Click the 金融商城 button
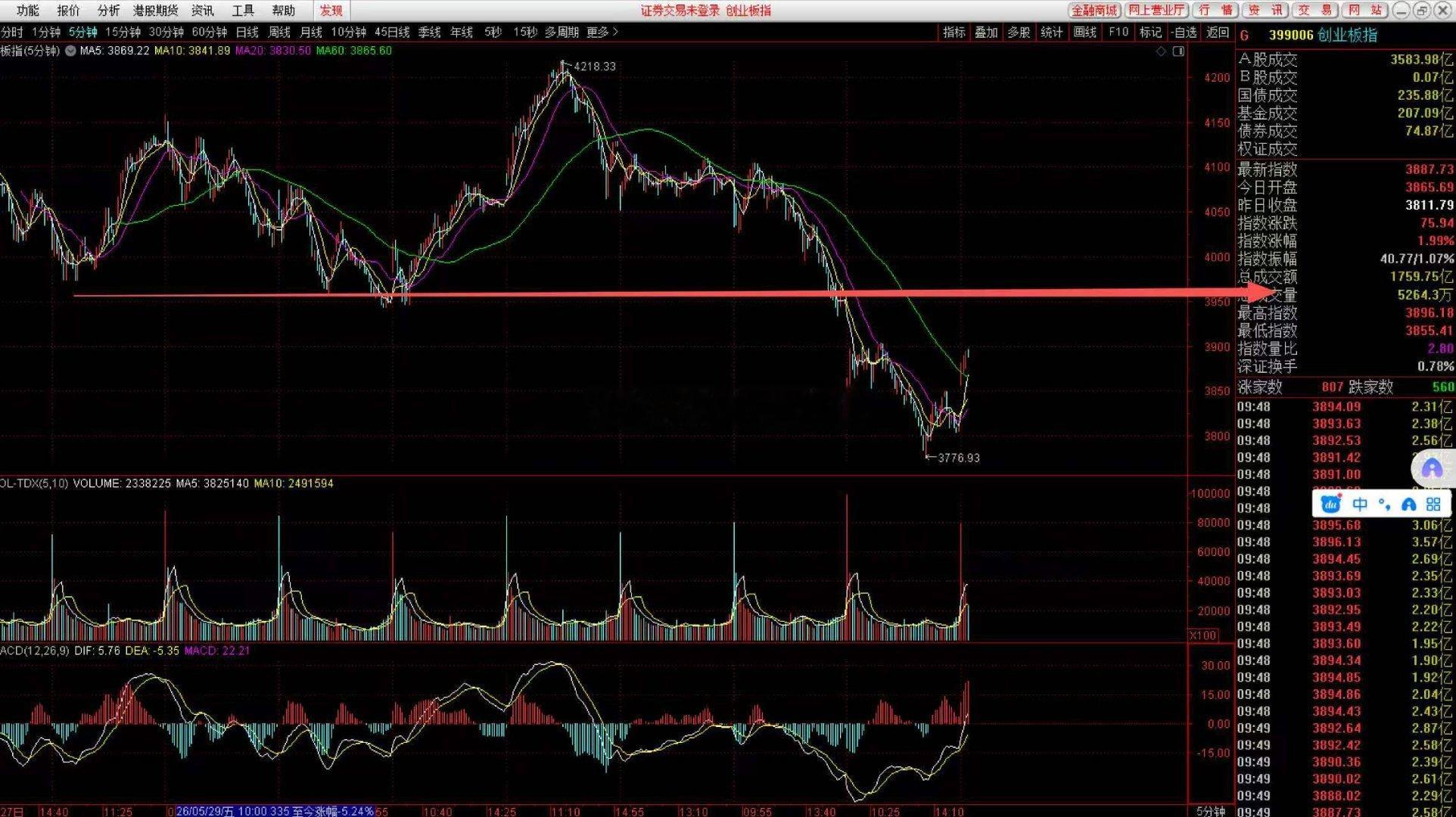The image size is (1456, 817). [x=1094, y=11]
